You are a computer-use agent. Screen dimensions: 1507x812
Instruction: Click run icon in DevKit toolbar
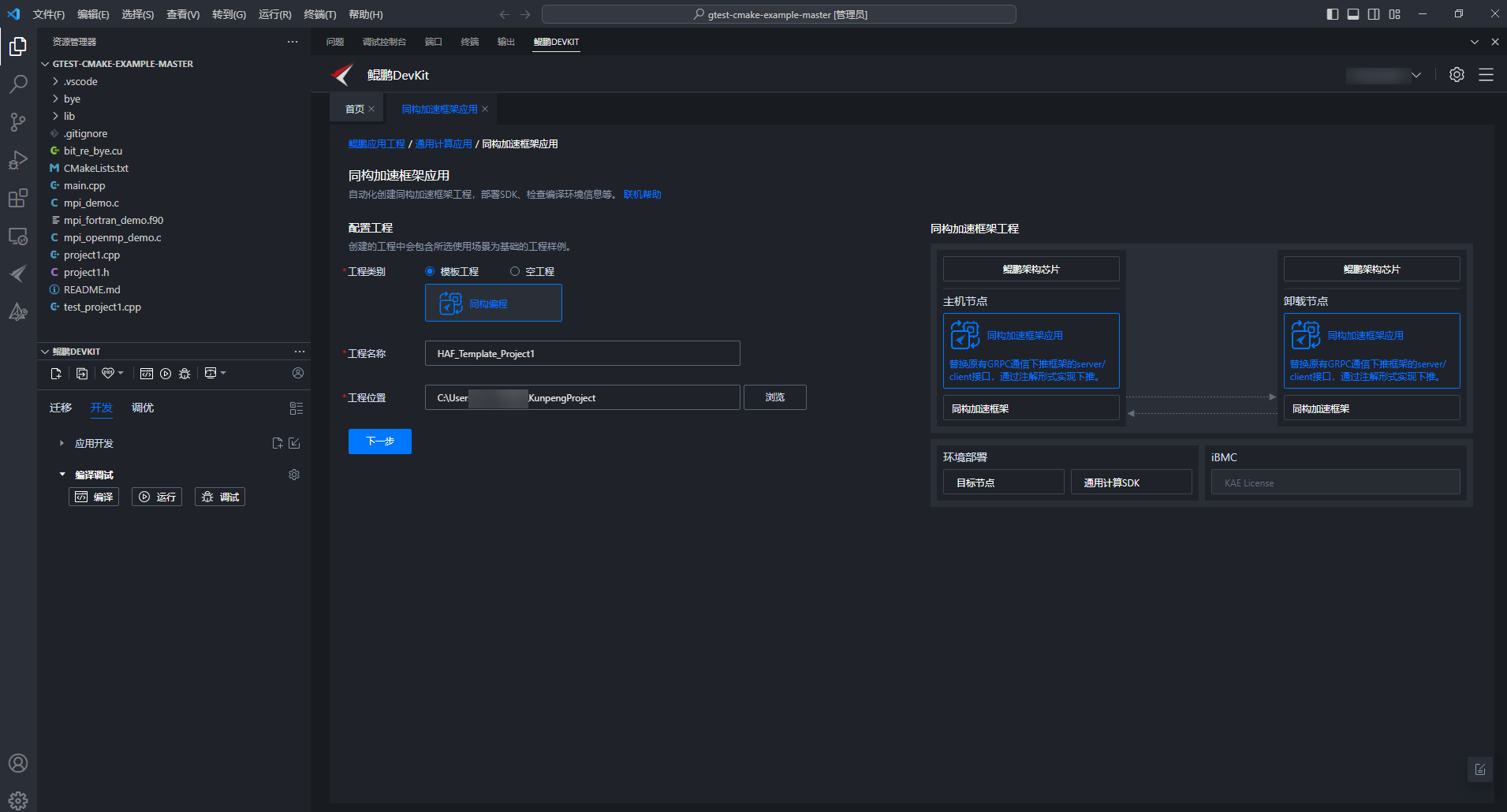coord(166,374)
